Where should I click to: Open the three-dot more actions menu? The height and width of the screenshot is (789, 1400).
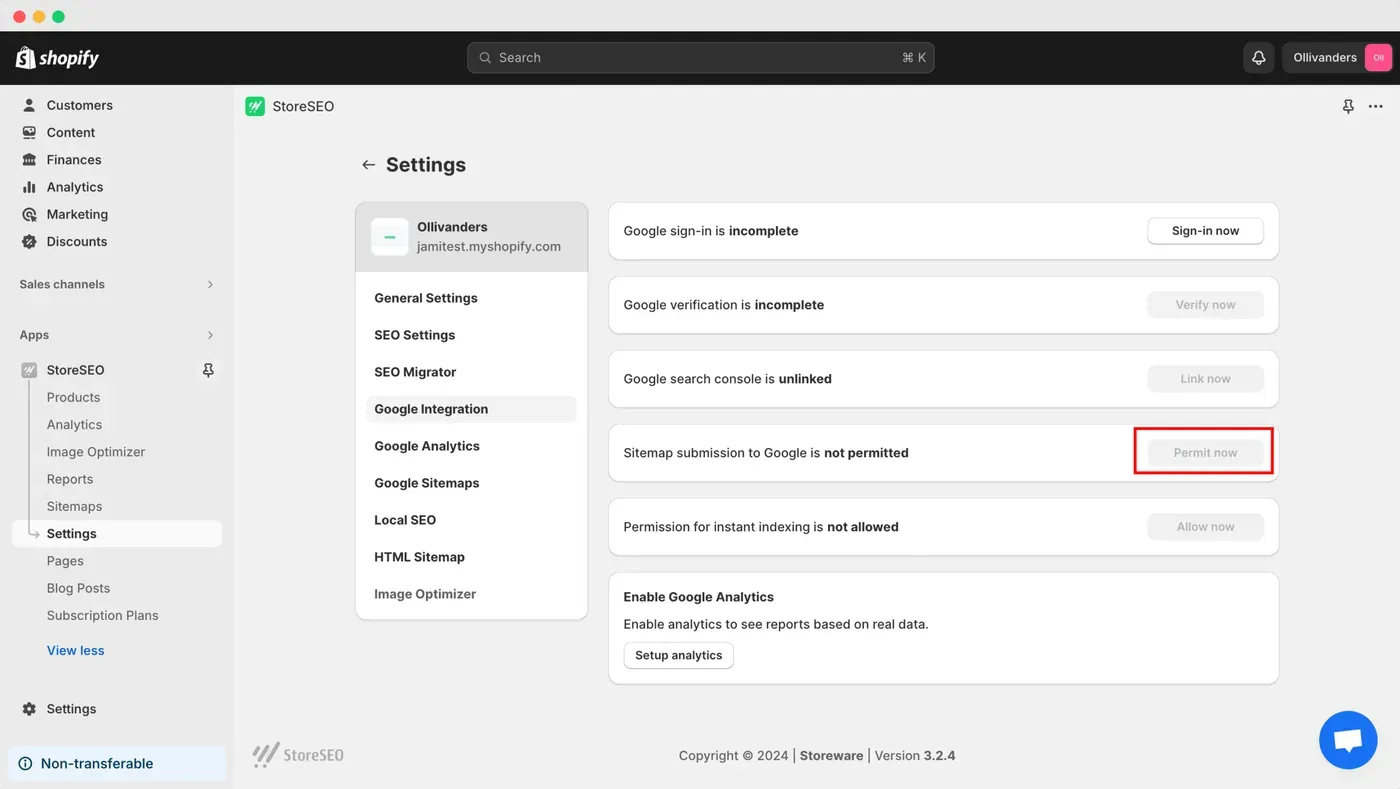[x=1376, y=106]
